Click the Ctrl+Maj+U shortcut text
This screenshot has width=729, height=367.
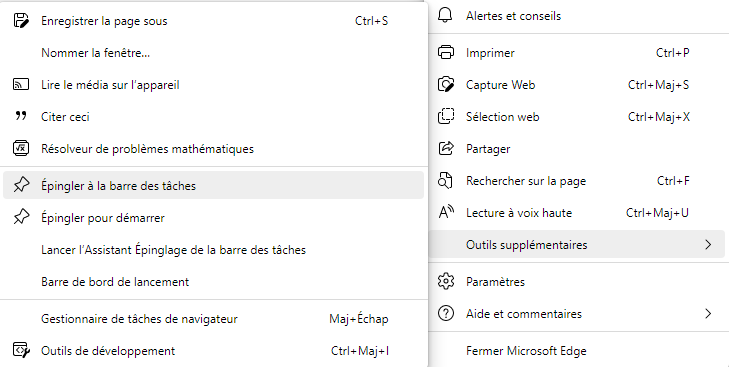657,213
